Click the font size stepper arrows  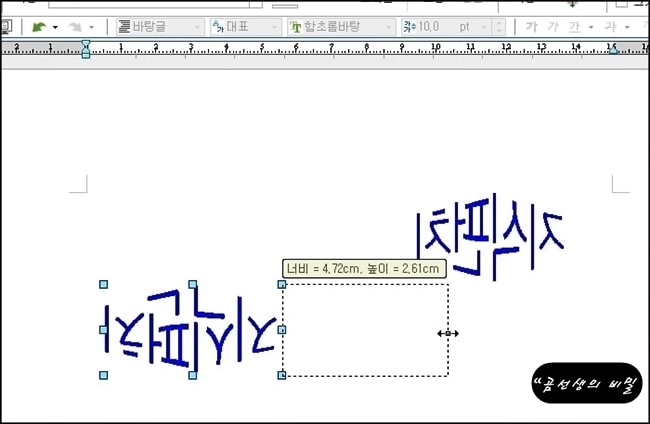pos(499,27)
